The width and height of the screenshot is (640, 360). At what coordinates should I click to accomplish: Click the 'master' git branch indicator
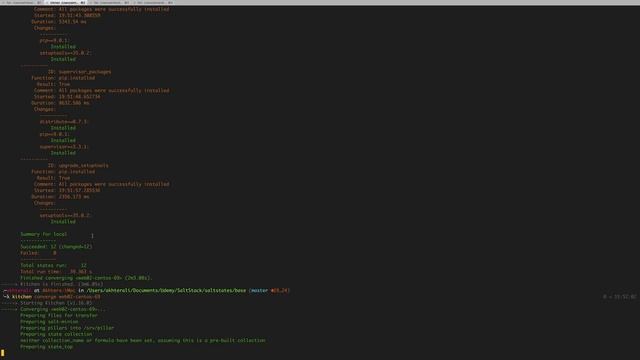click(259, 291)
